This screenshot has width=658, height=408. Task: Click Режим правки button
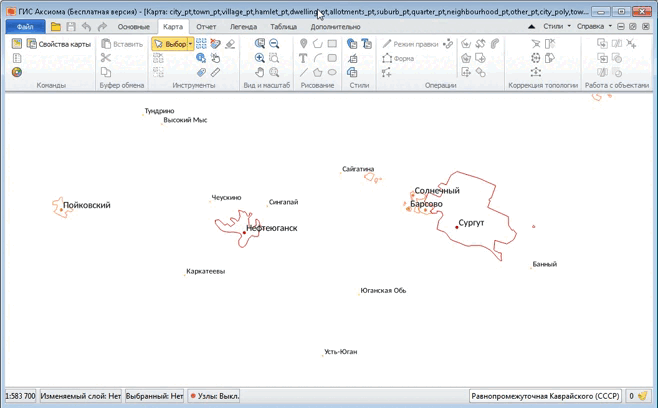click(x=410, y=44)
